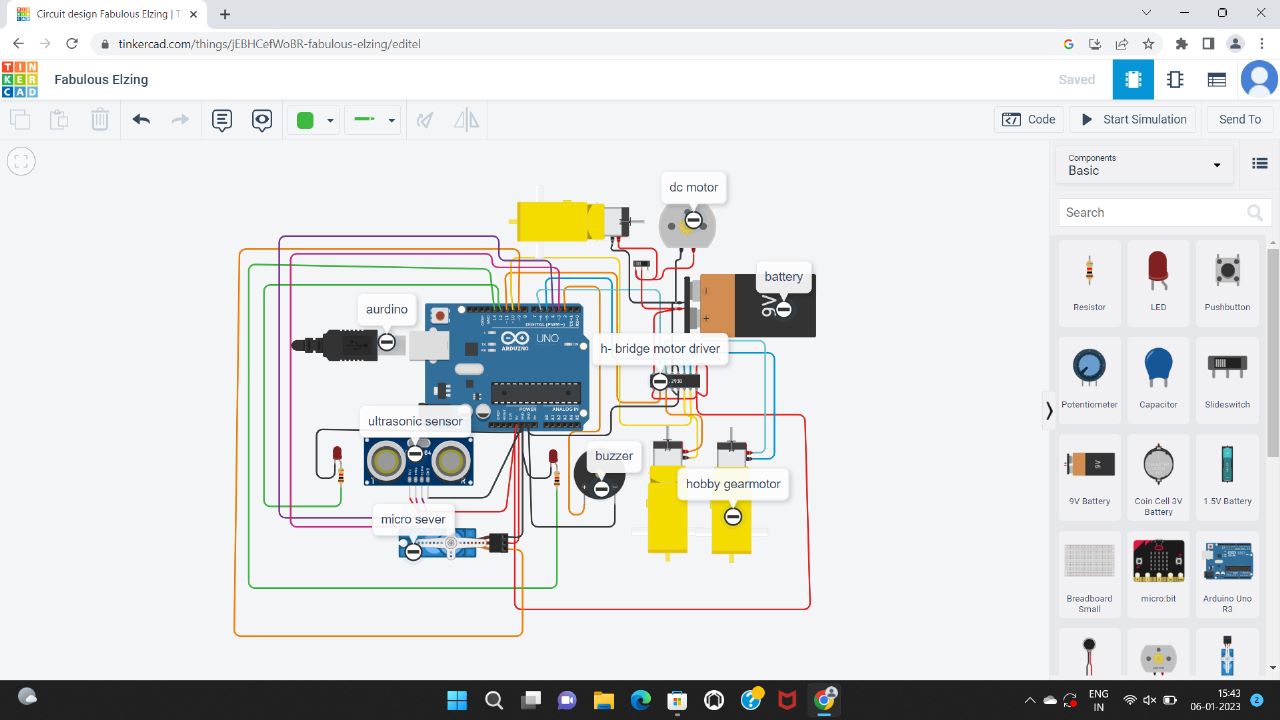Click the Delete trash icon
Image resolution: width=1280 pixels, height=720 pixels.
[x=100, y=120]
